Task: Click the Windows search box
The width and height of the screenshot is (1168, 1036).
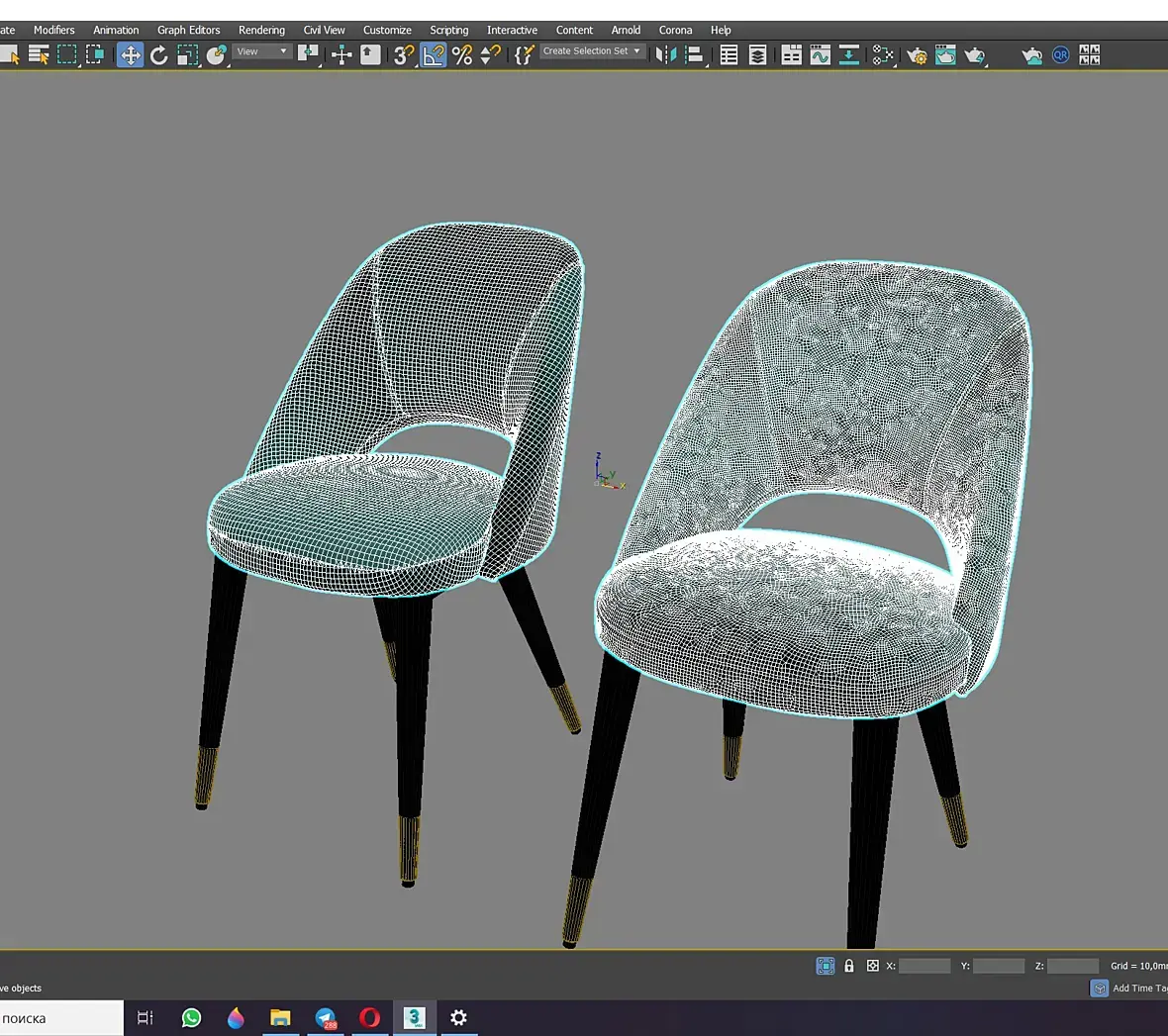Action: pos(61,1018)
